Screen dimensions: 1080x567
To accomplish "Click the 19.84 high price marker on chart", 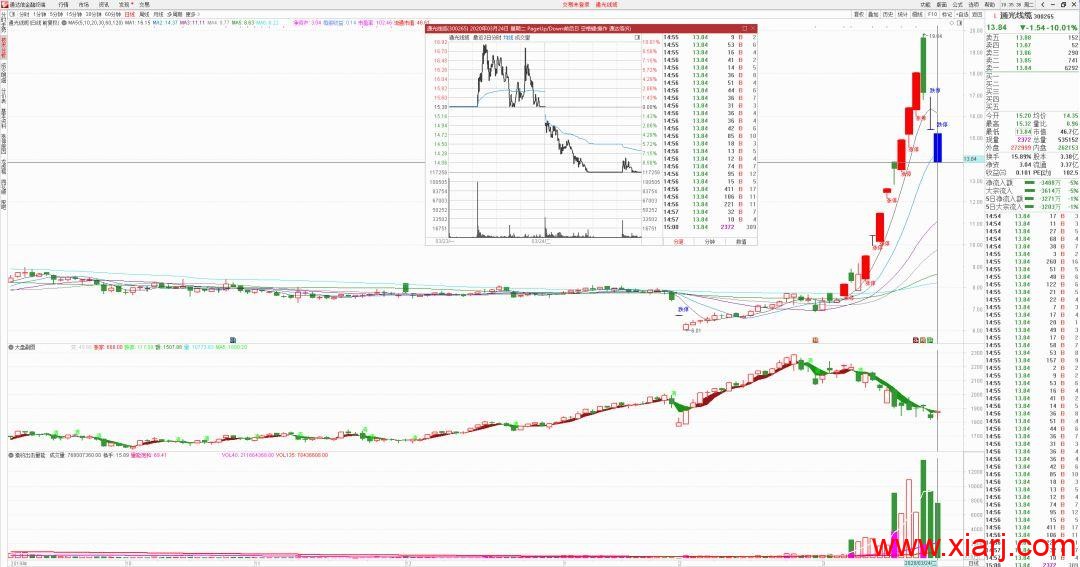I will (935, 36).
